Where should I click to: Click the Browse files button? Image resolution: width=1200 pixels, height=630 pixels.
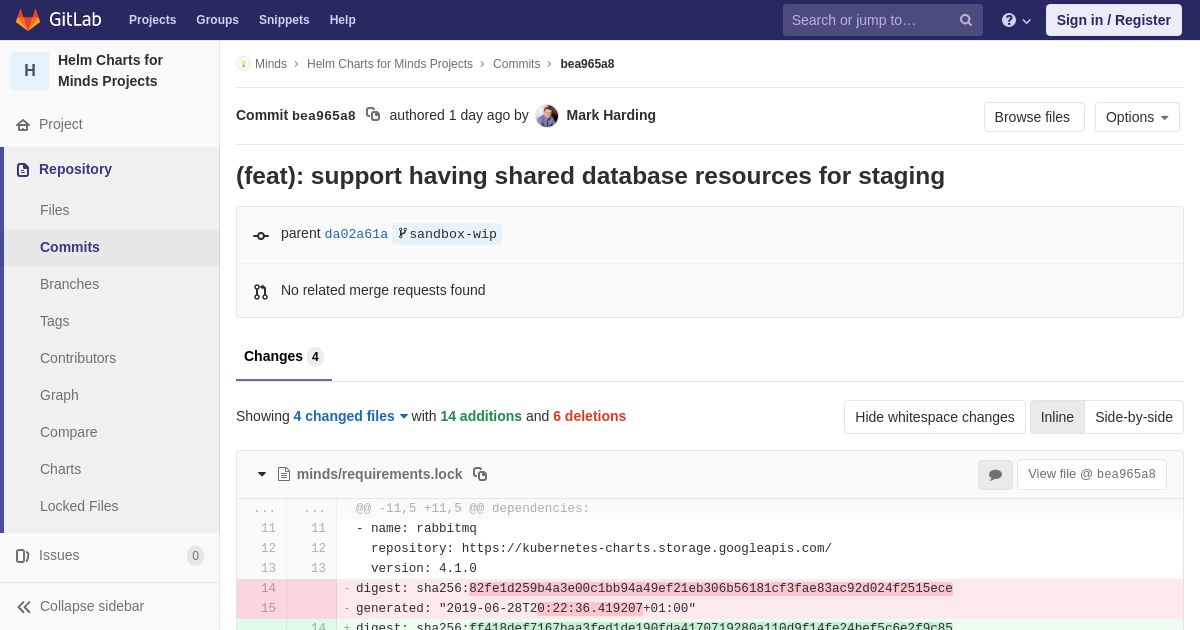pos(1033,117)
